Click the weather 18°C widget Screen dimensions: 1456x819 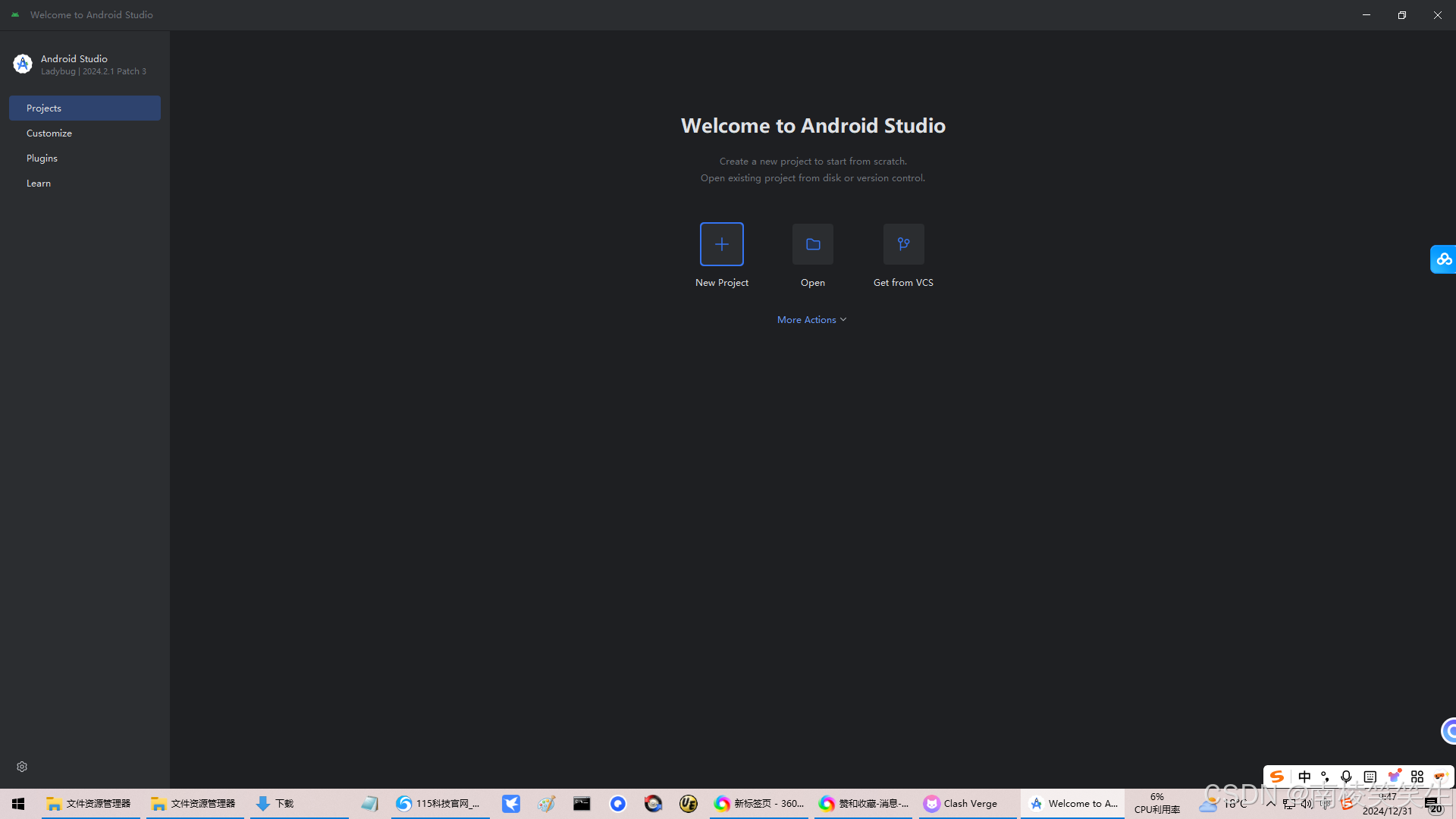(x=1222, y=803)
